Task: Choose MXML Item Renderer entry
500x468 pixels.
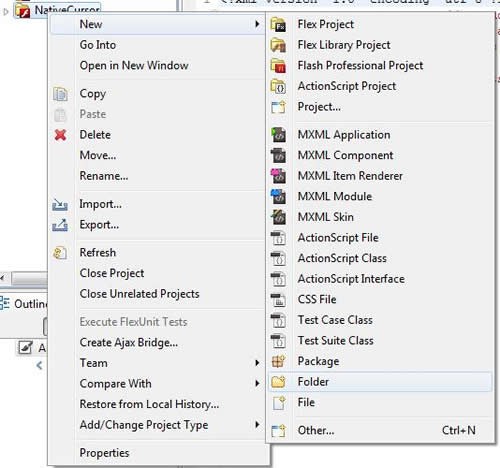Action: point(350,176)
